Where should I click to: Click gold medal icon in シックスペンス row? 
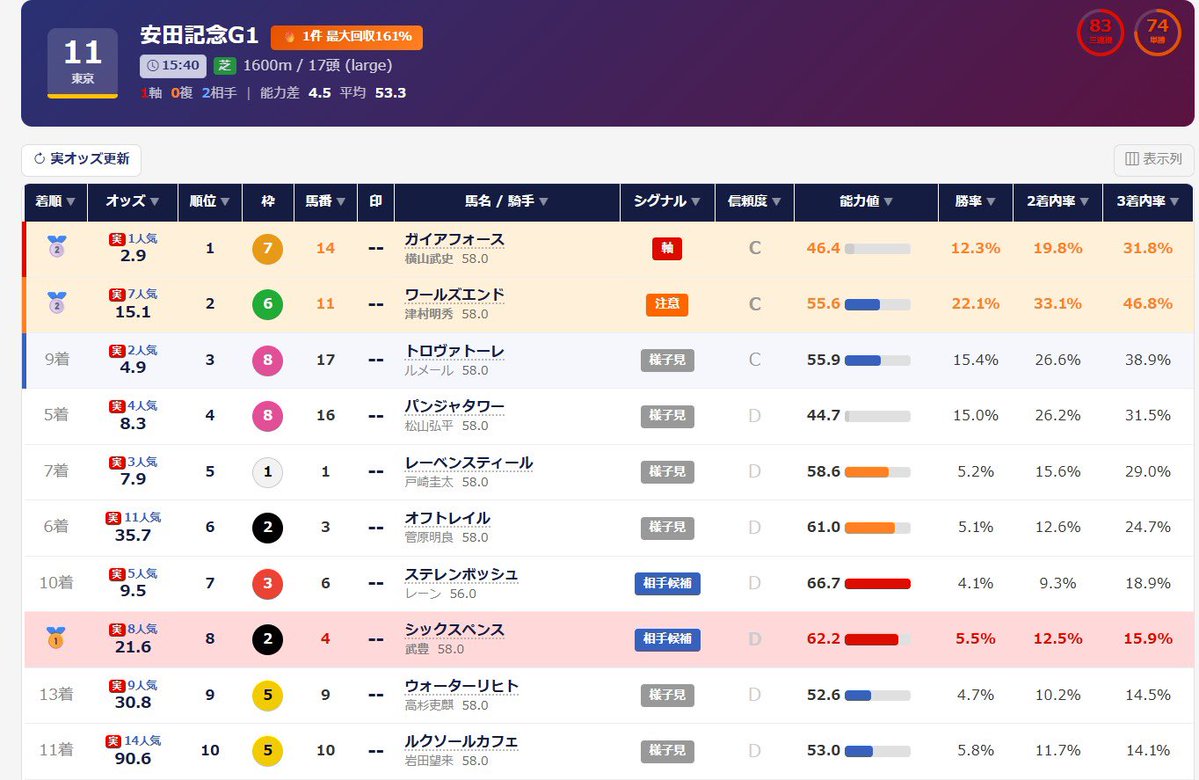click(x=56, y=638)
